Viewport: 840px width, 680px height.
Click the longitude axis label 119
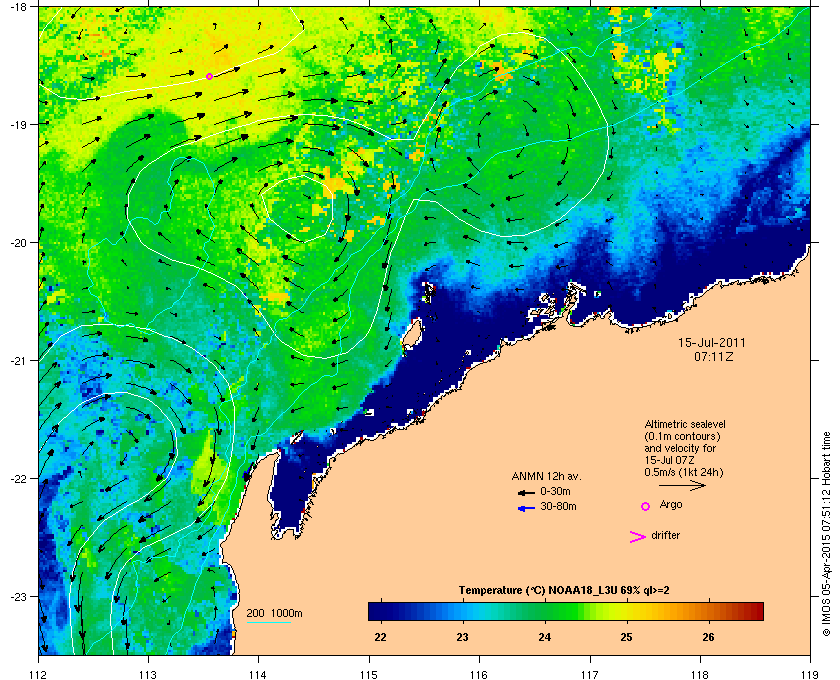coord(811,675)
